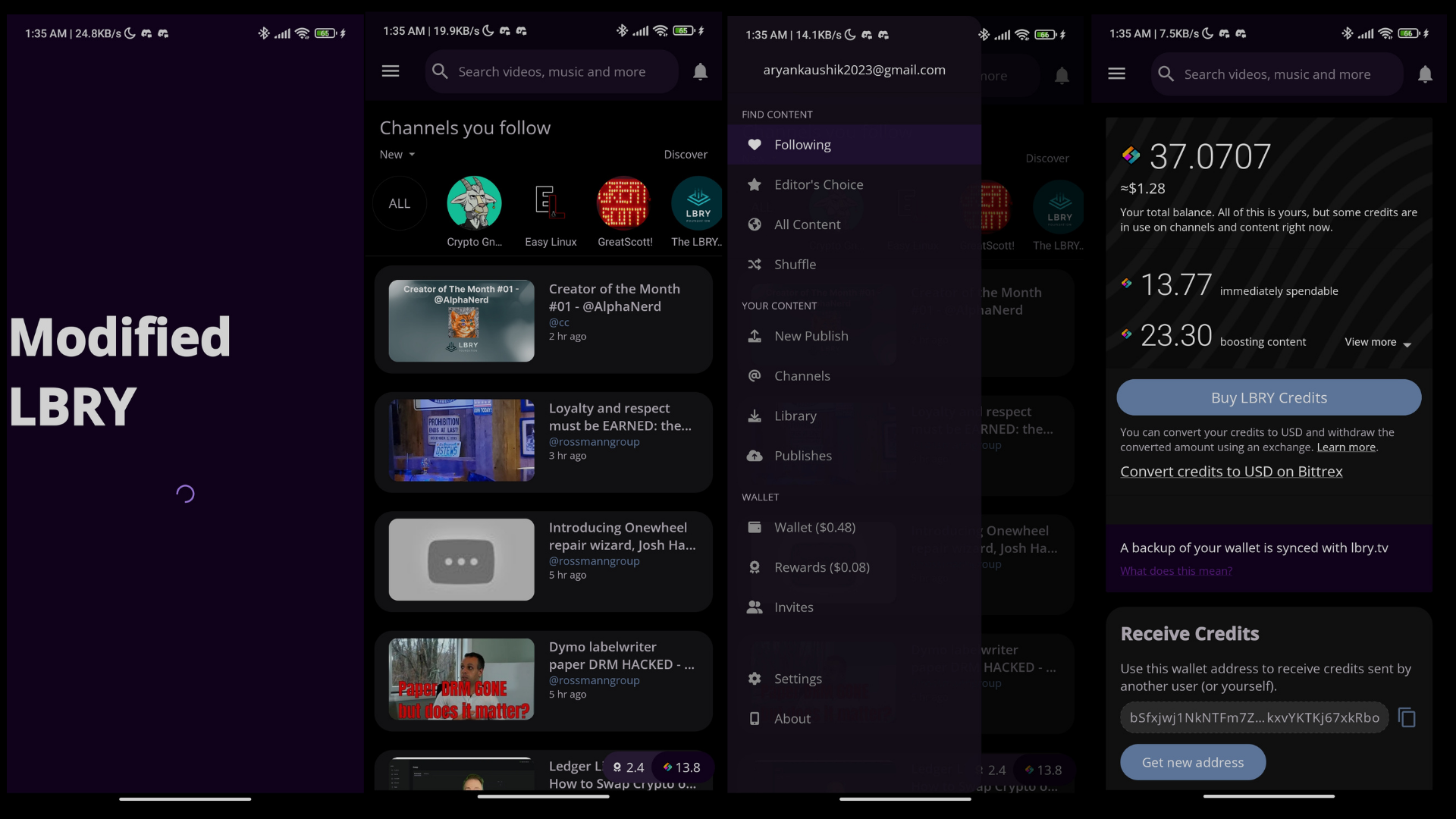1456x819 pixels.
Task: Tap account email aryankaushik2023@gmail.com
Action: [x=854, y=70]
